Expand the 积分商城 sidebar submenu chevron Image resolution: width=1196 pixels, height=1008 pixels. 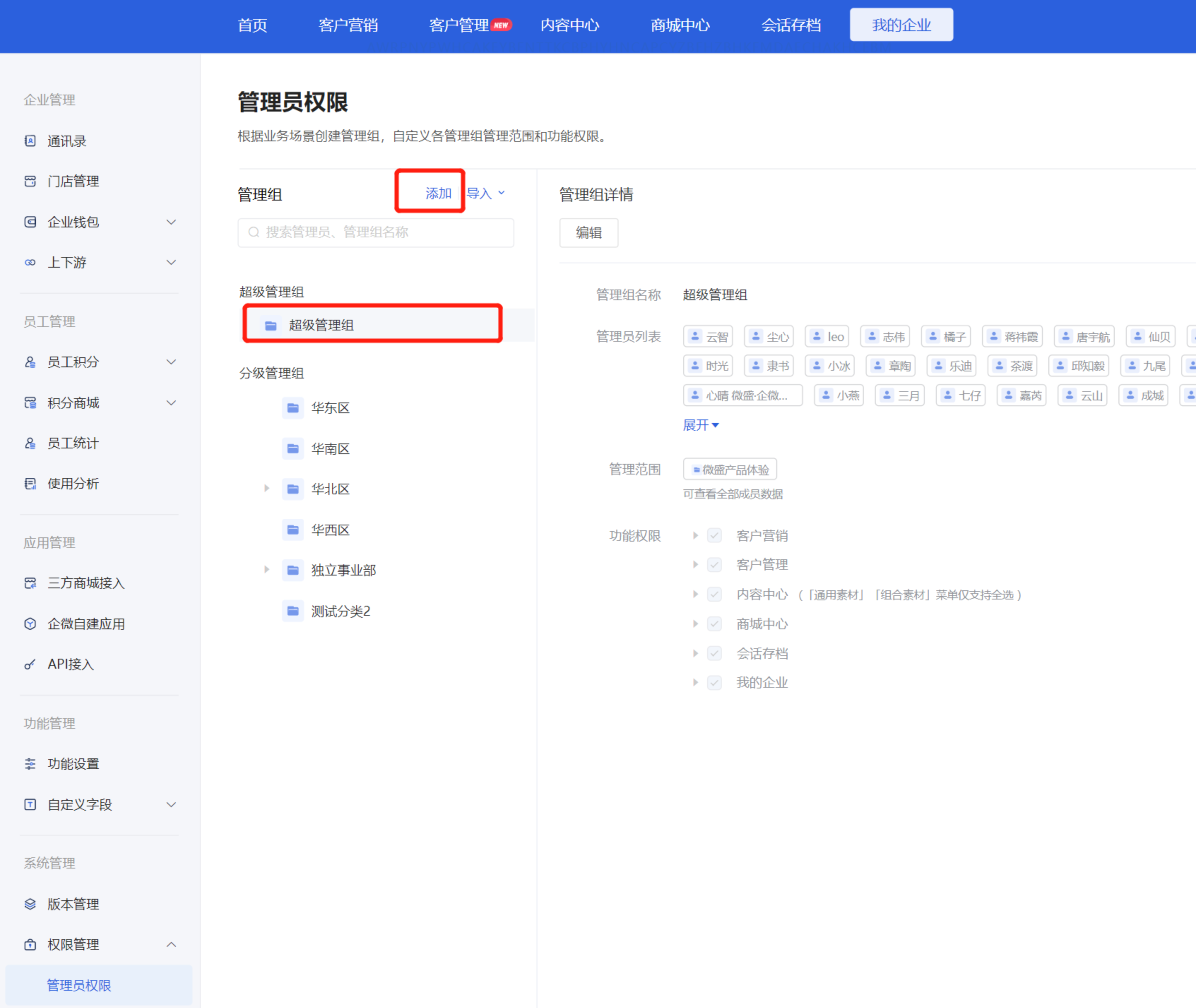point(171,403)
